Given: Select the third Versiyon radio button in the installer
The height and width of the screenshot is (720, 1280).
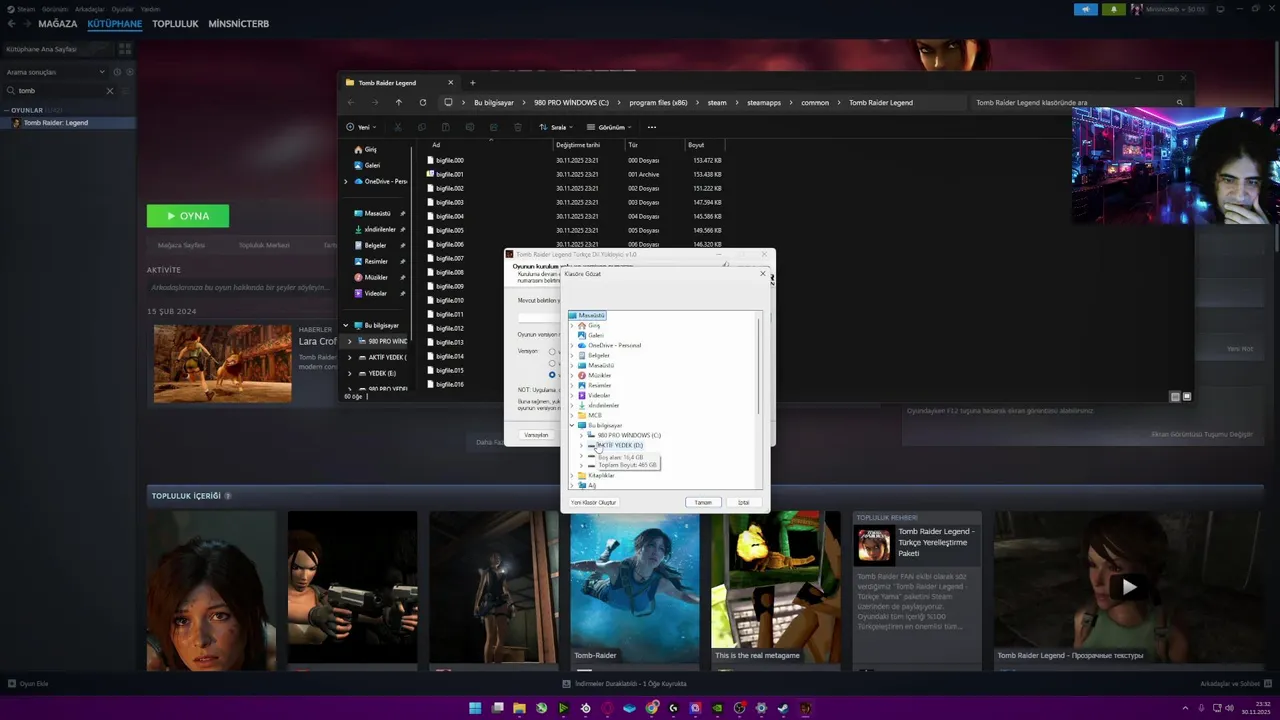Looking at the screenshot, I should pyautogui.click(x=551, y=375).
